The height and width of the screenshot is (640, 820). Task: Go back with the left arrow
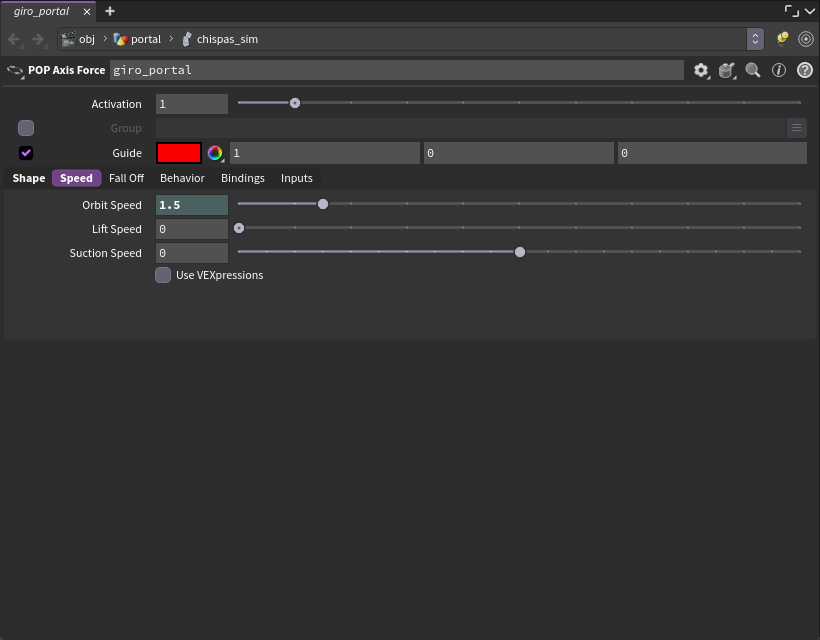[x=15, y=39]
